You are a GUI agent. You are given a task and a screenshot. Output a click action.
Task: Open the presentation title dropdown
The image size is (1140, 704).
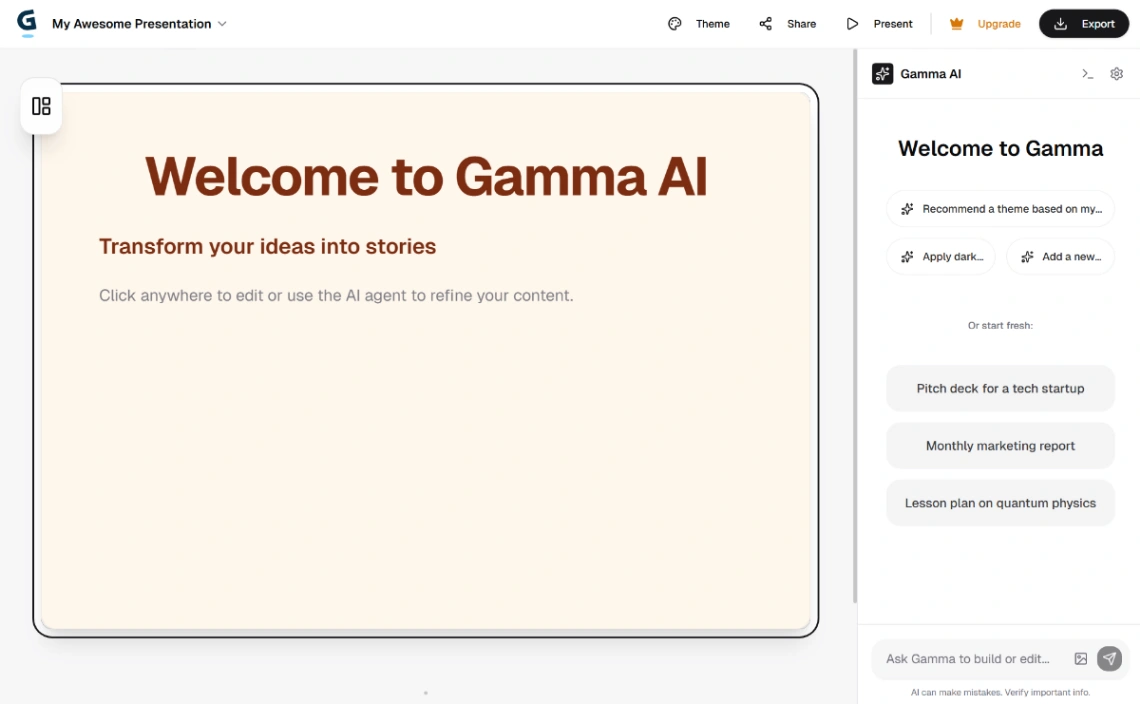click(220, 23)
